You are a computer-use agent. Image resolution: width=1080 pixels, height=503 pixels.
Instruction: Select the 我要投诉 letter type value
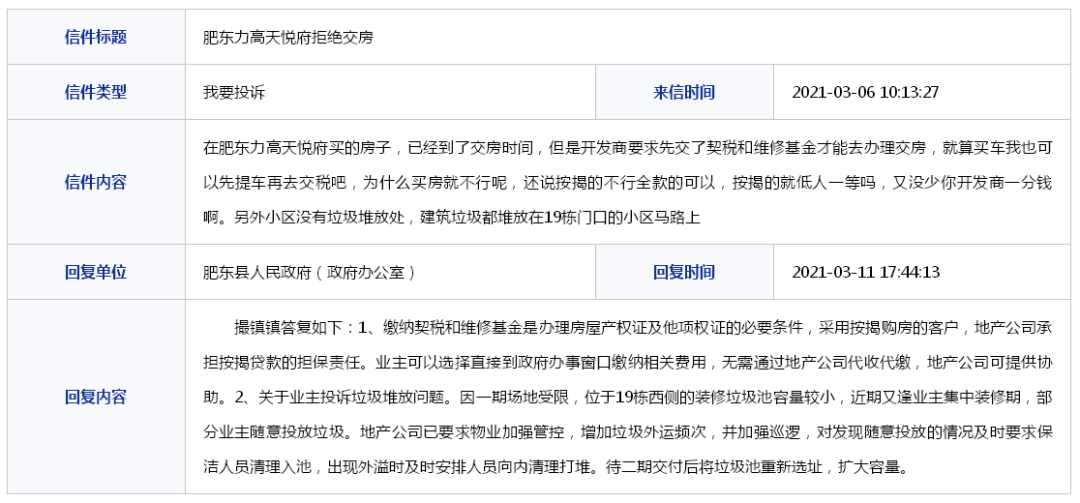click(x=234, y=92)
